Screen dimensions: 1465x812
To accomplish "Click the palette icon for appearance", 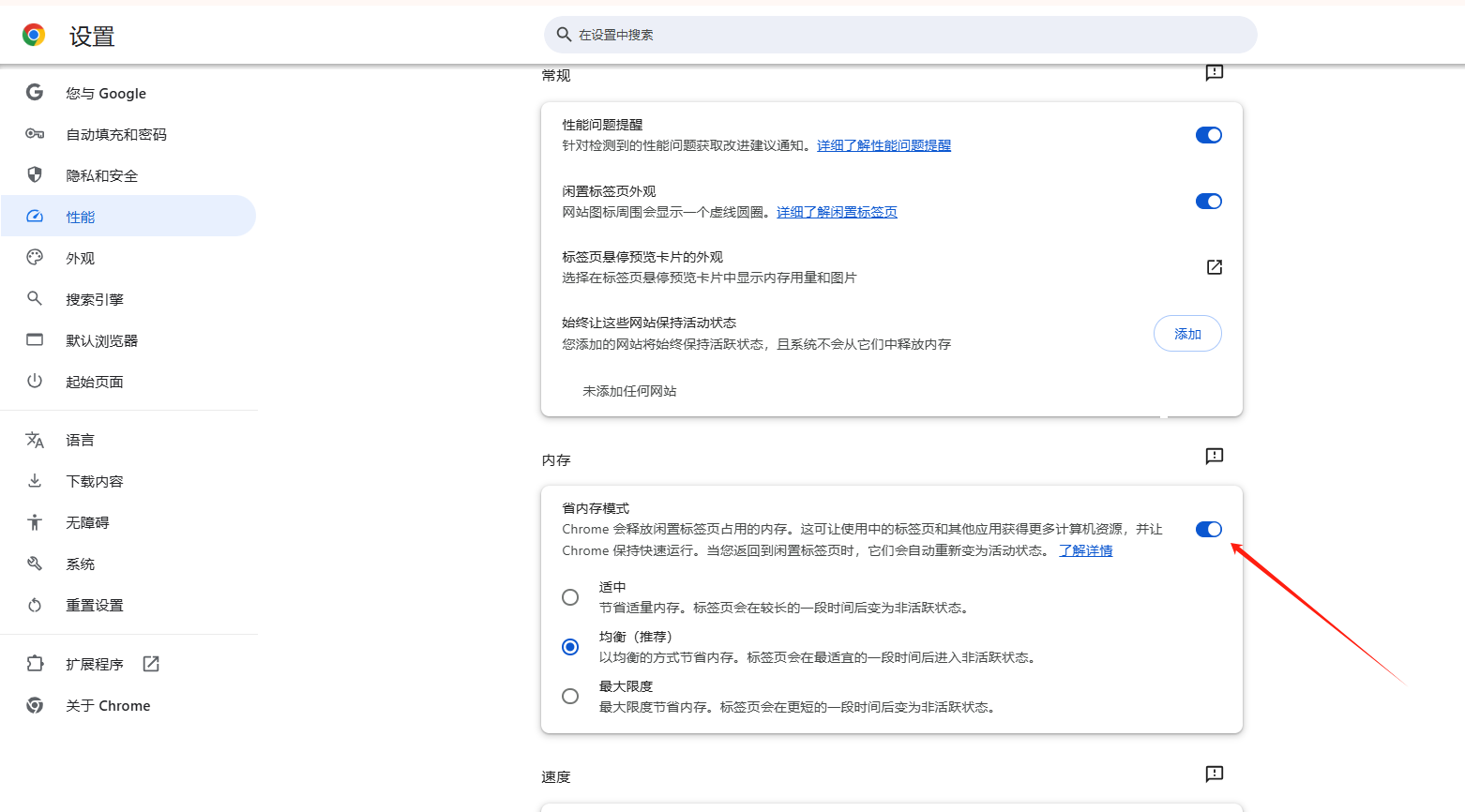I will pos(35,257).
